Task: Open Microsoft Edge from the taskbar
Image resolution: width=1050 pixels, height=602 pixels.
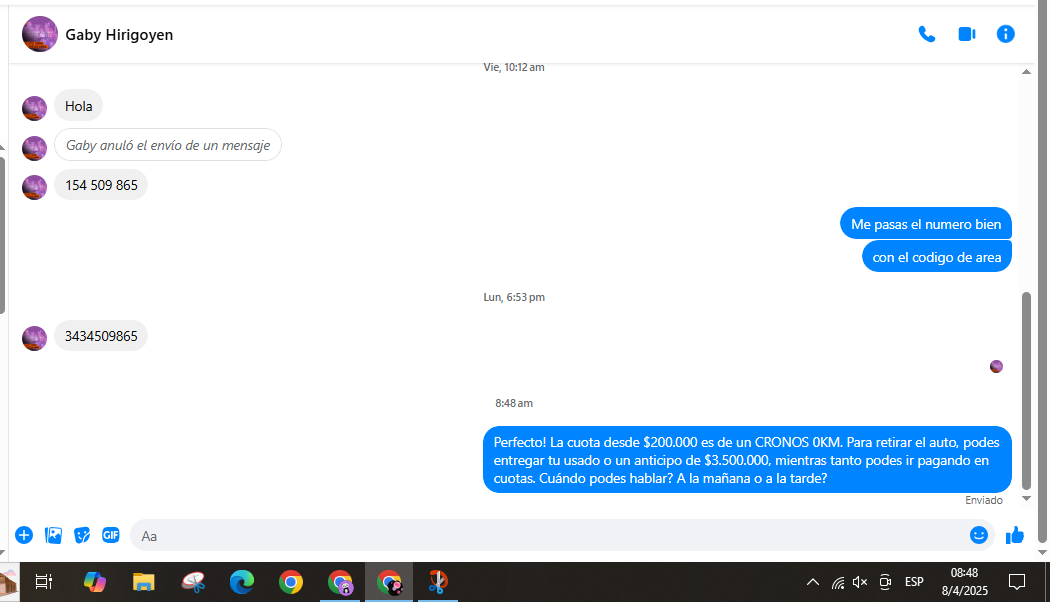Action: point(242,582)
